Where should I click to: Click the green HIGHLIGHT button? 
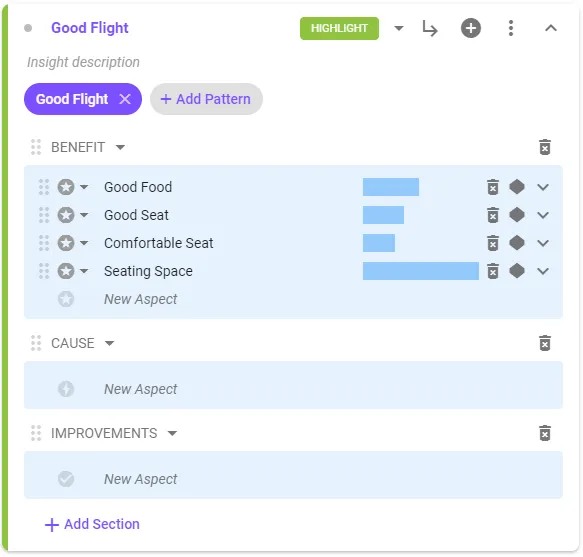[339, 28]
